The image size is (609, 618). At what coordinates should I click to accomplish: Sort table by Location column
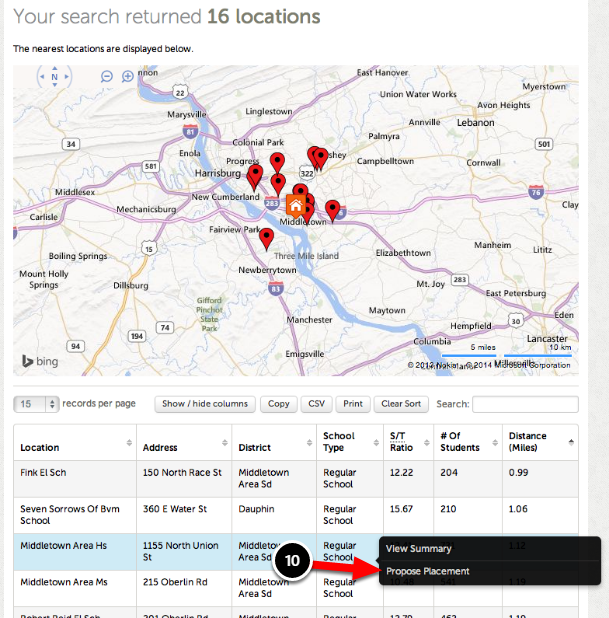tap(75, 443)
